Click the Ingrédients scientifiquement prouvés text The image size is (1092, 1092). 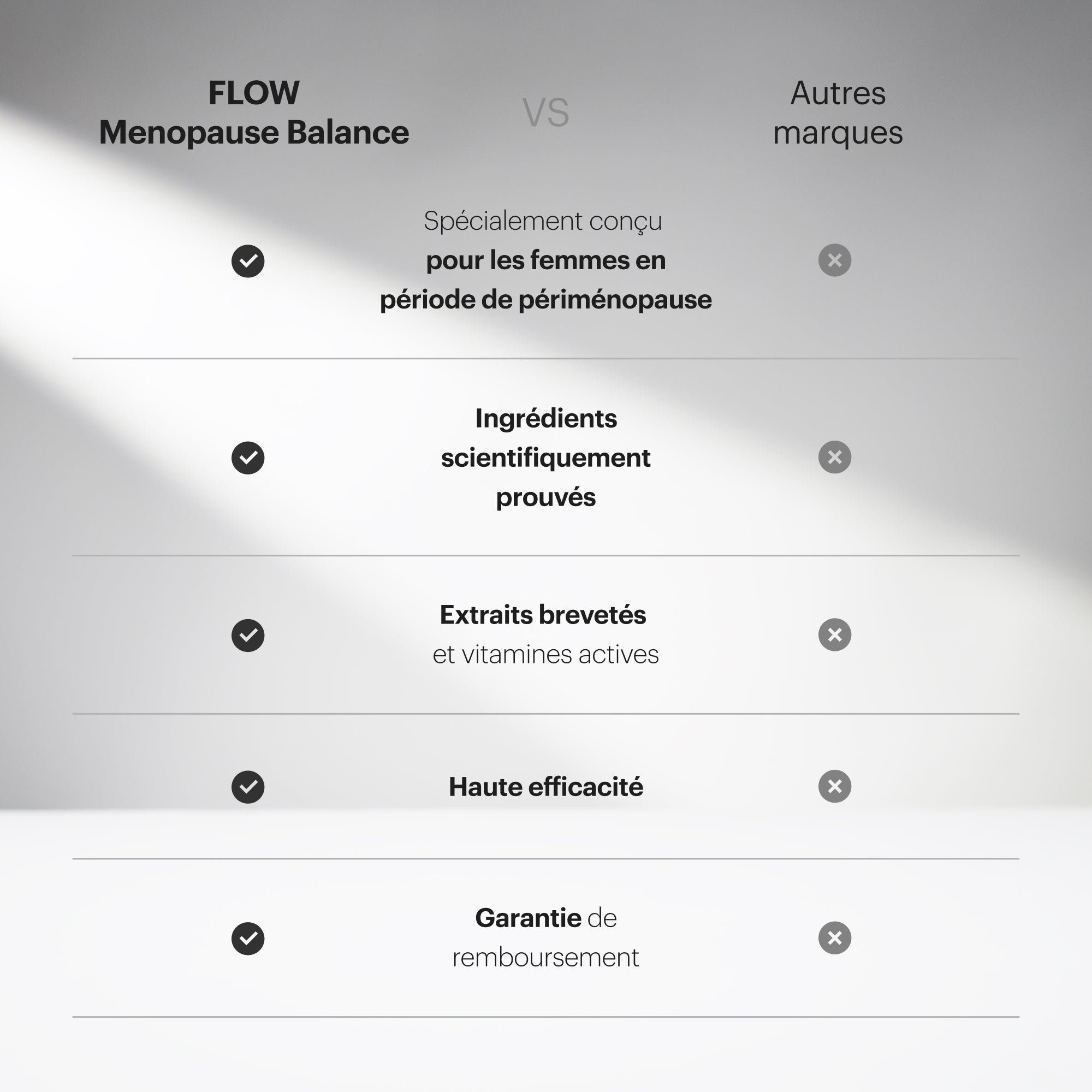pos(545,458)
